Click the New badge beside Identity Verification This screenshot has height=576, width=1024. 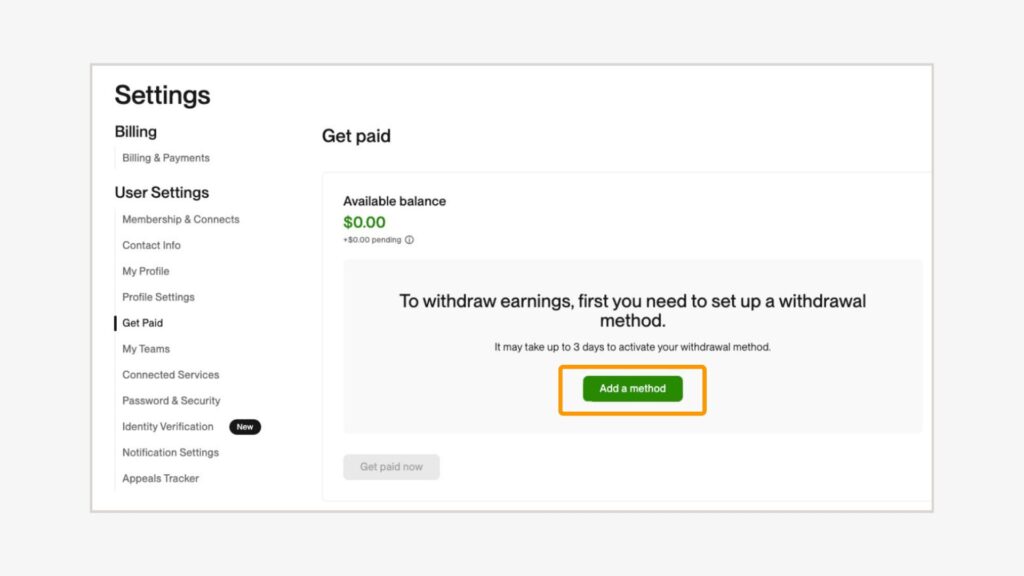pyautogui.click(x=245, y=428)
